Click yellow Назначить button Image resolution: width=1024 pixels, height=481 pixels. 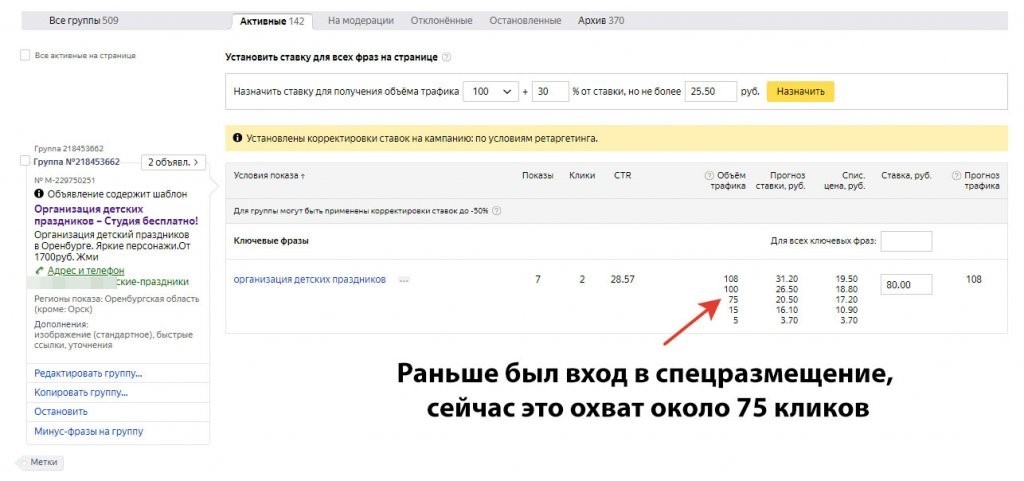(x=800, y=92)
